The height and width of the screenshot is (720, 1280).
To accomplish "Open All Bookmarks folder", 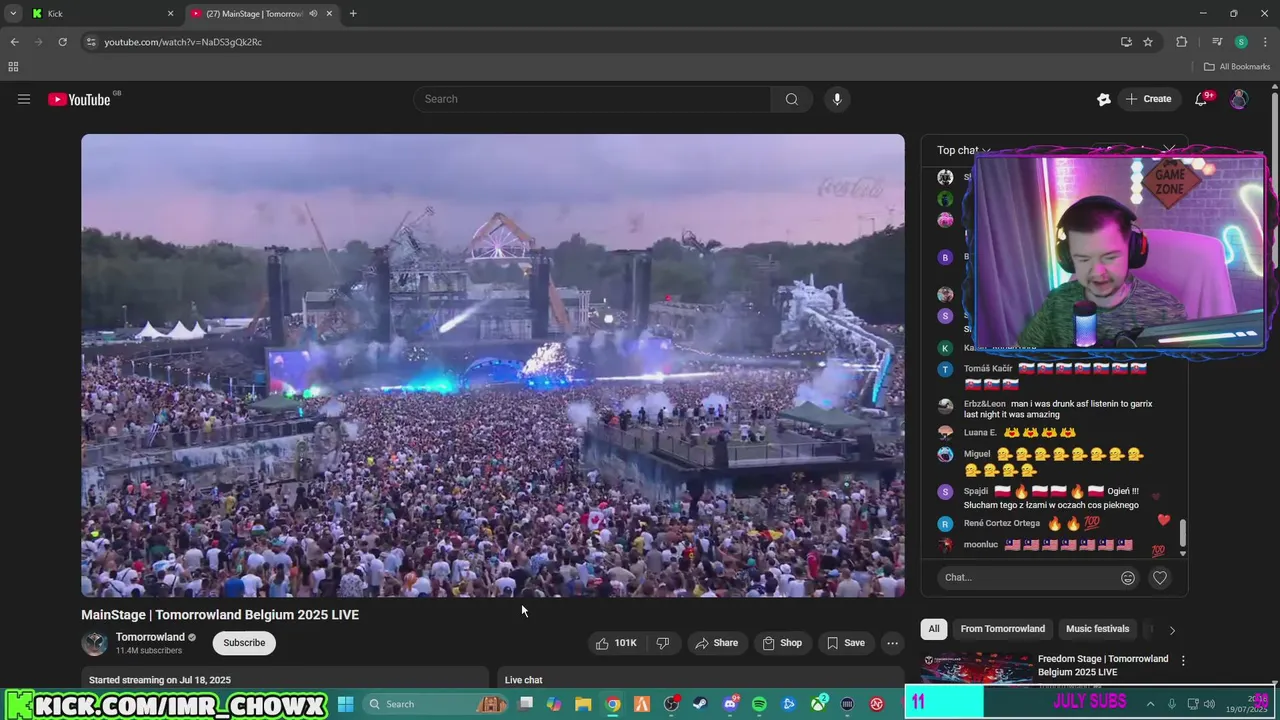I will [1237, 67].
